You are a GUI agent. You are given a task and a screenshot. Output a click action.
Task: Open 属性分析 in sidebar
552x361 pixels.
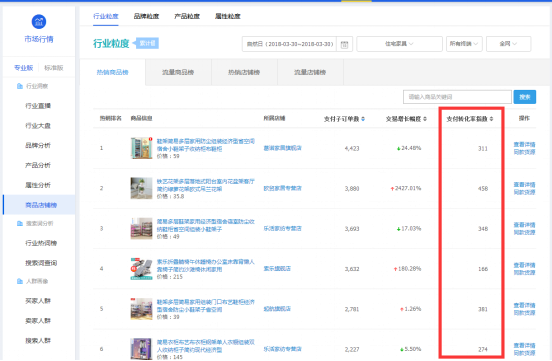pyautogui.click(x=38, y=185)
